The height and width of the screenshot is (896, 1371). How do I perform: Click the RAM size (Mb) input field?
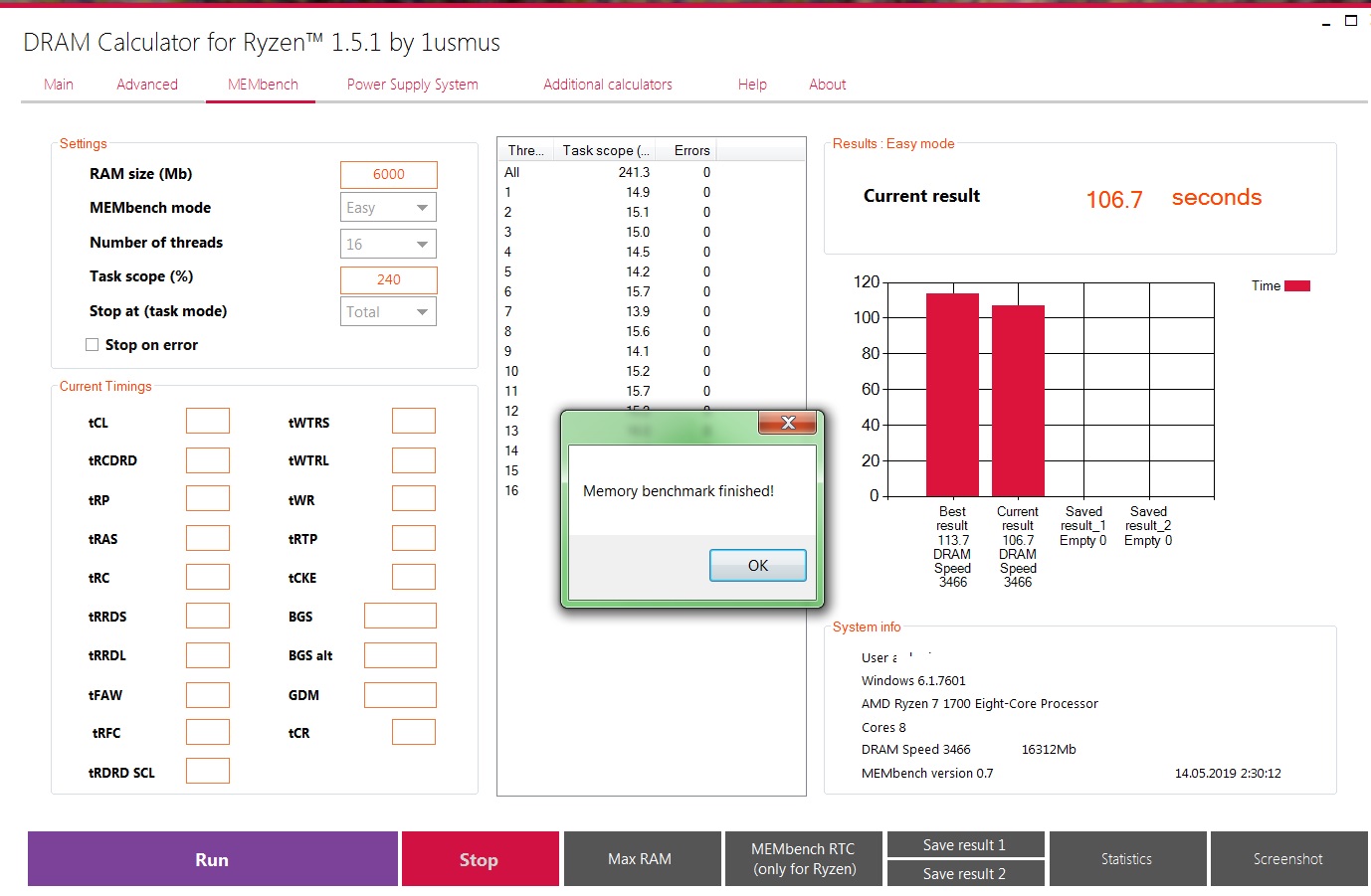point(389,175)
